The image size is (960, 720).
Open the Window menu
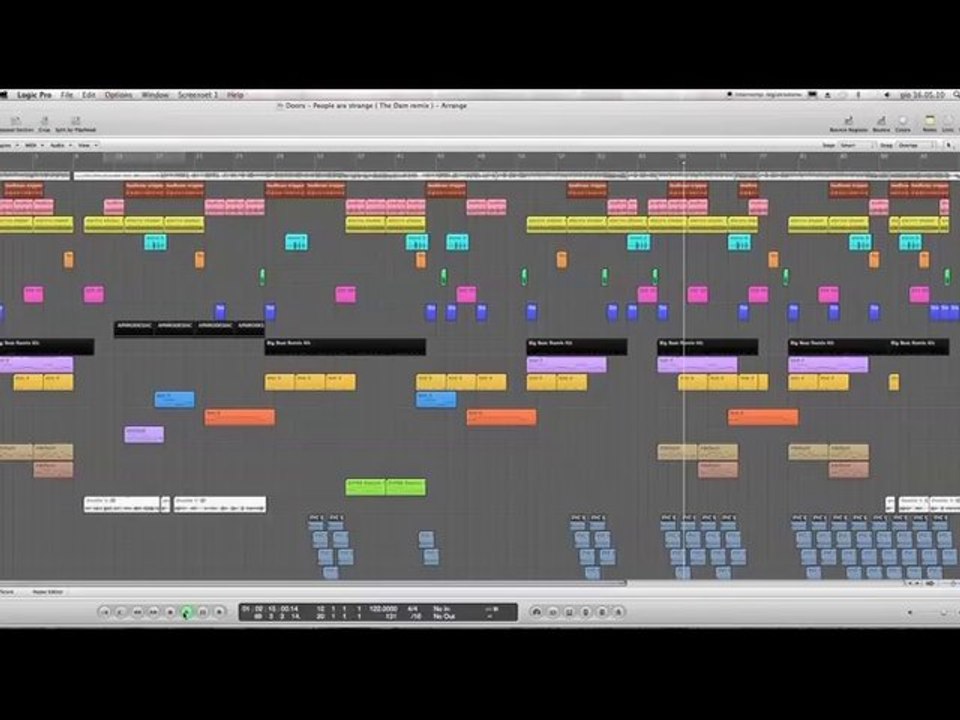(155, 95)
